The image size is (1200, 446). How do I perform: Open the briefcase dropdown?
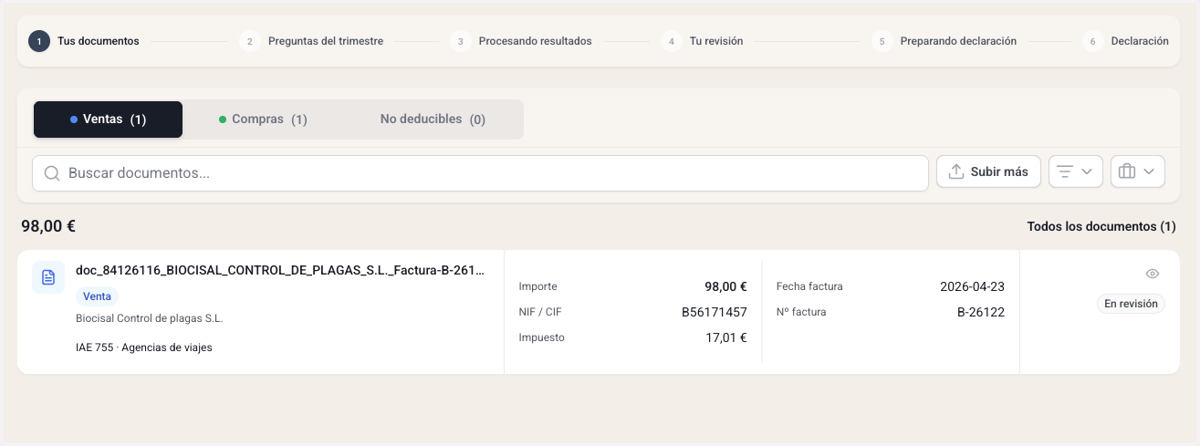pos(1137,172)
